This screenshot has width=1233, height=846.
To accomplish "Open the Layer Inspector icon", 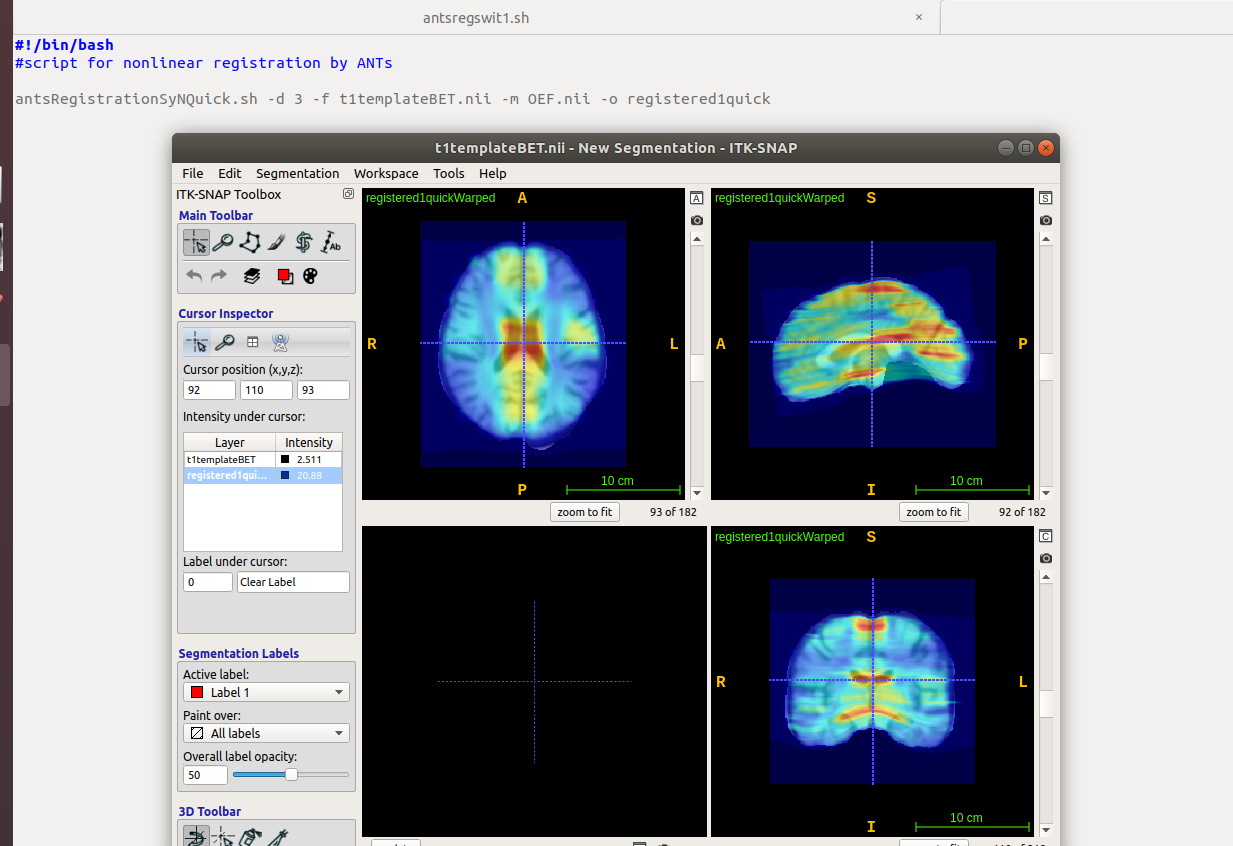I will (x=250, y=277).
